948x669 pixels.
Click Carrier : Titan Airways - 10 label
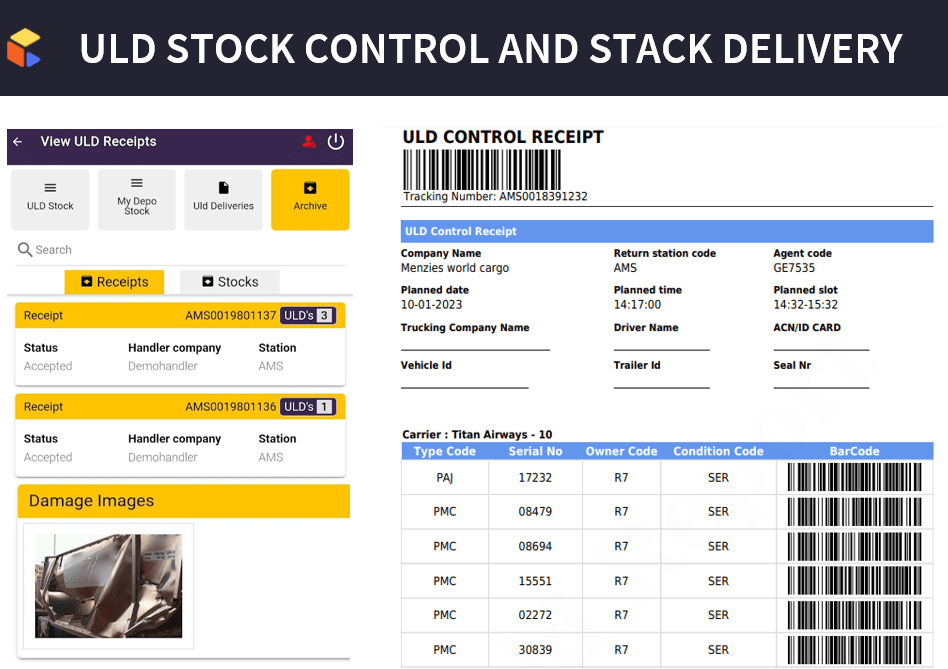477,435
